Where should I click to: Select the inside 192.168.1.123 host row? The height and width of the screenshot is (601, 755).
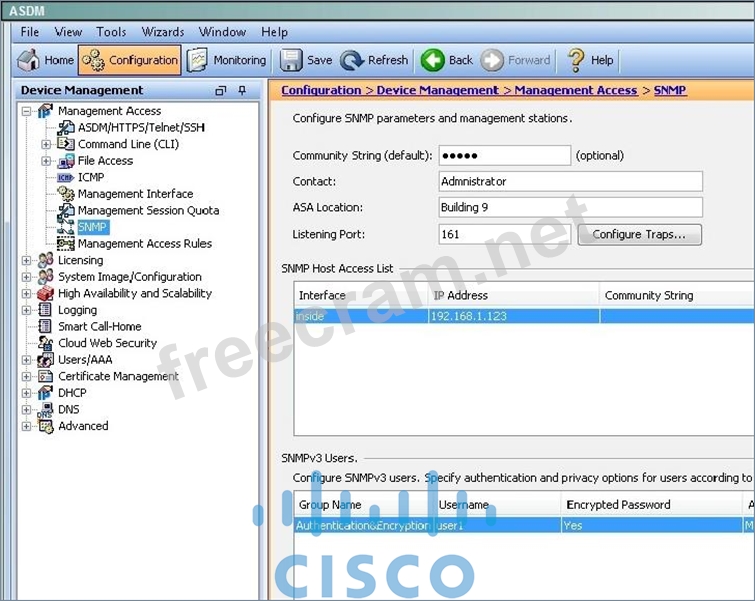click(x=520, y=316)
